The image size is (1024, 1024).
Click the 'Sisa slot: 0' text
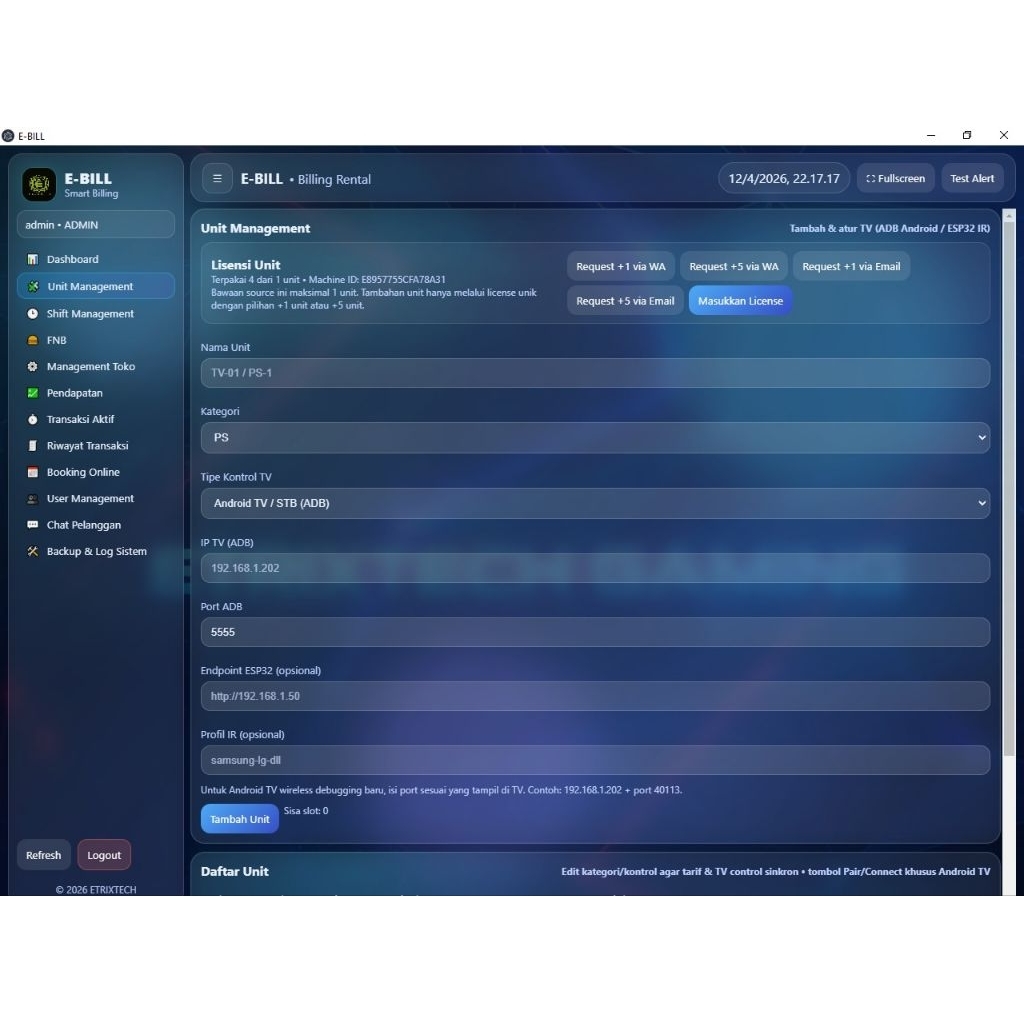[x=306, y=811]
